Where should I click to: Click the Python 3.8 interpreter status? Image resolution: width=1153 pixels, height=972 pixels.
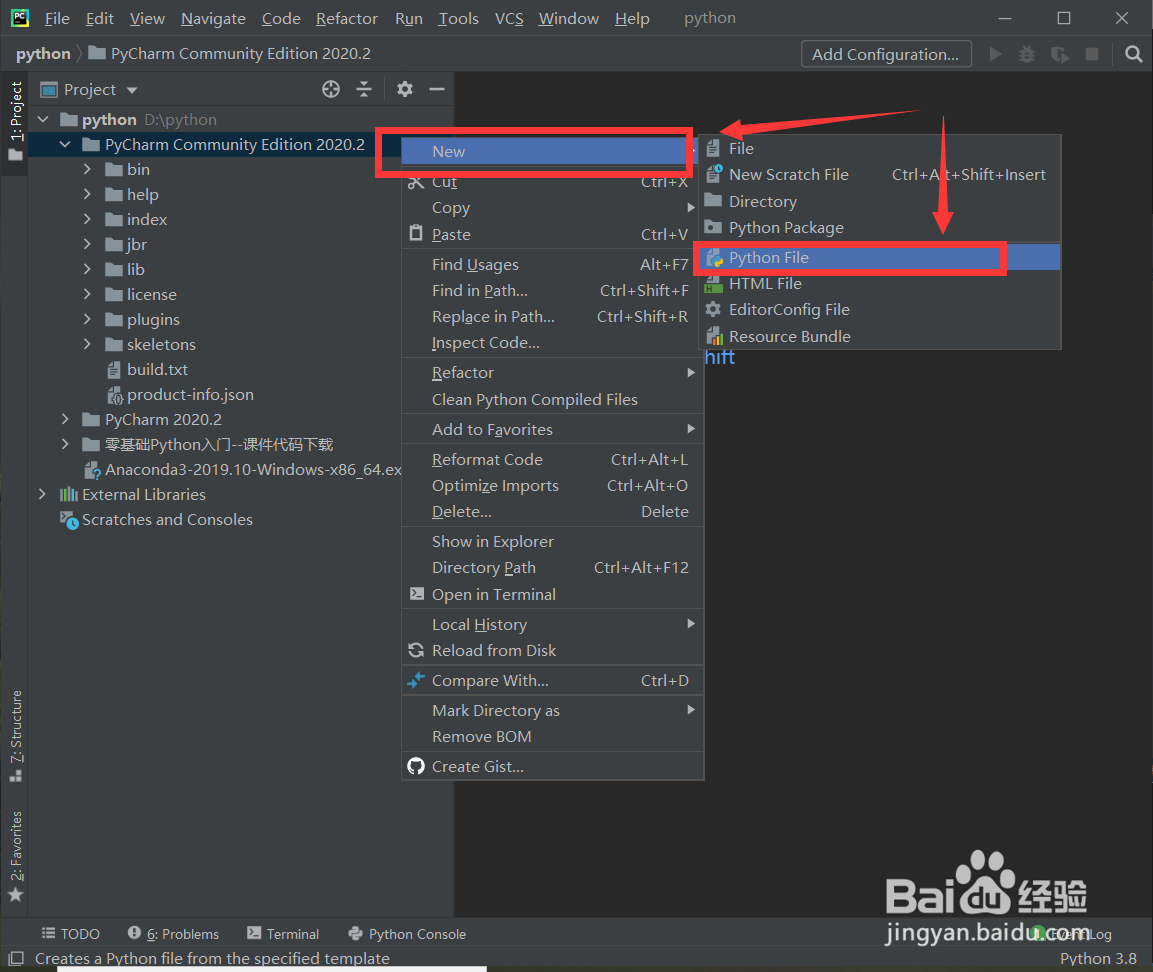tap(1098, 958)
